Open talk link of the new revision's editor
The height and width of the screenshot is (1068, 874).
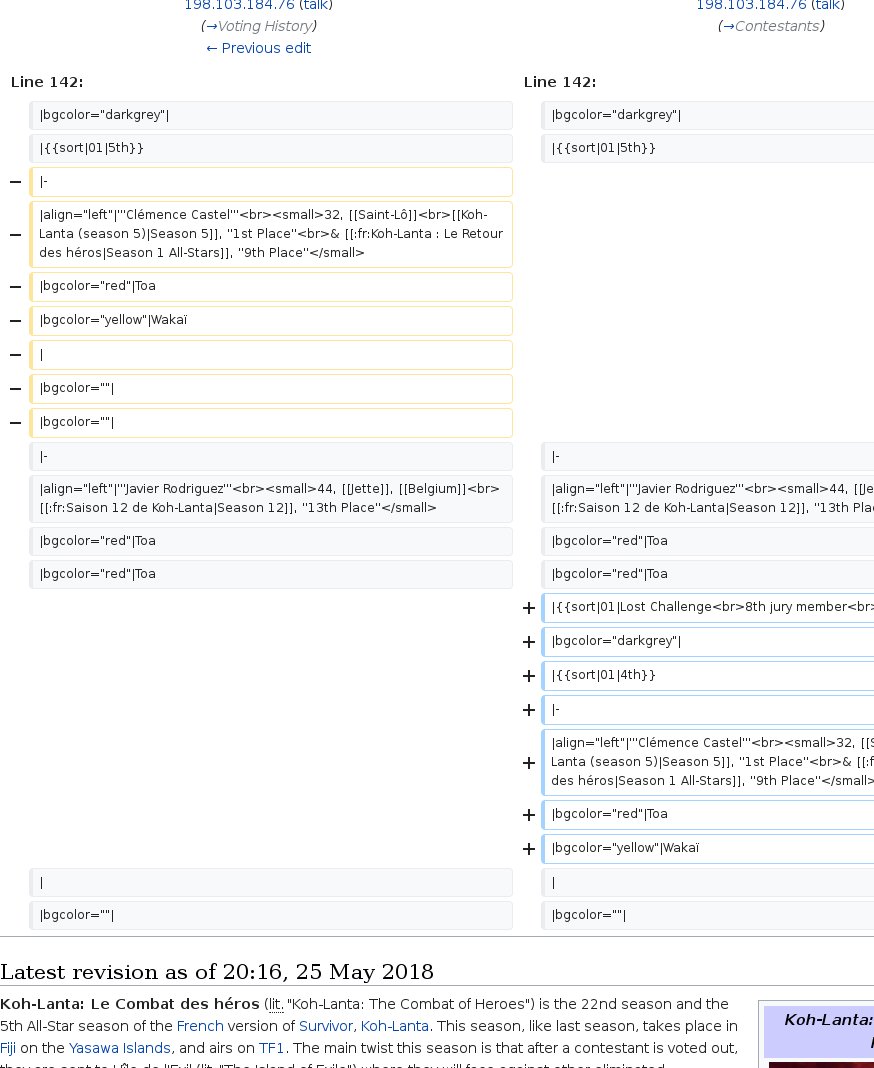828,5
